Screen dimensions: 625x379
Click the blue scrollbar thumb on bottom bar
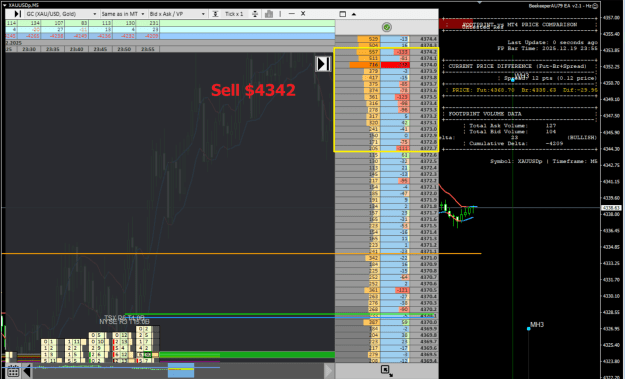(181, 370)
